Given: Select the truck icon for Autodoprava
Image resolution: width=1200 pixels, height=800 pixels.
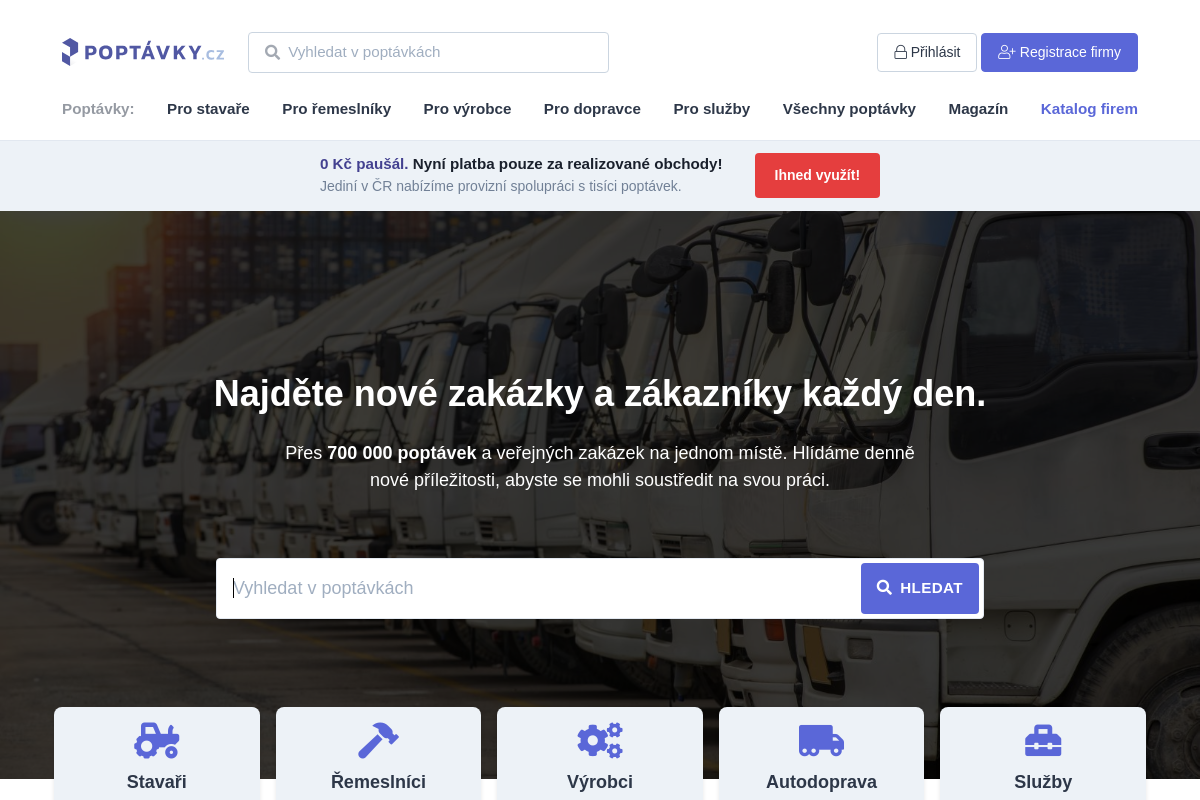Looking at the screenshot, I should [x=821, y=740].
